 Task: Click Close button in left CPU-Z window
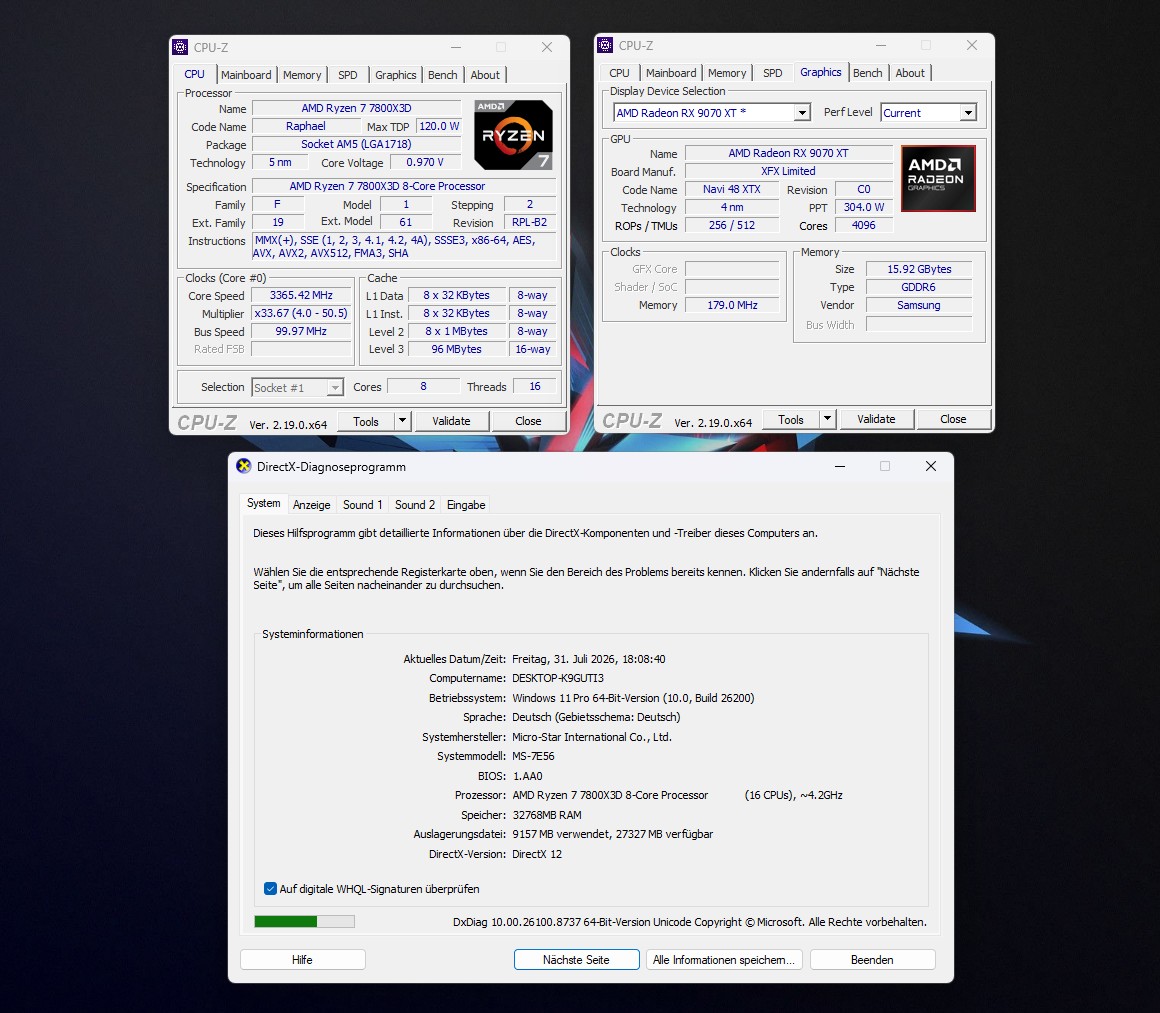pyautogui.click(x=528, y=421)
